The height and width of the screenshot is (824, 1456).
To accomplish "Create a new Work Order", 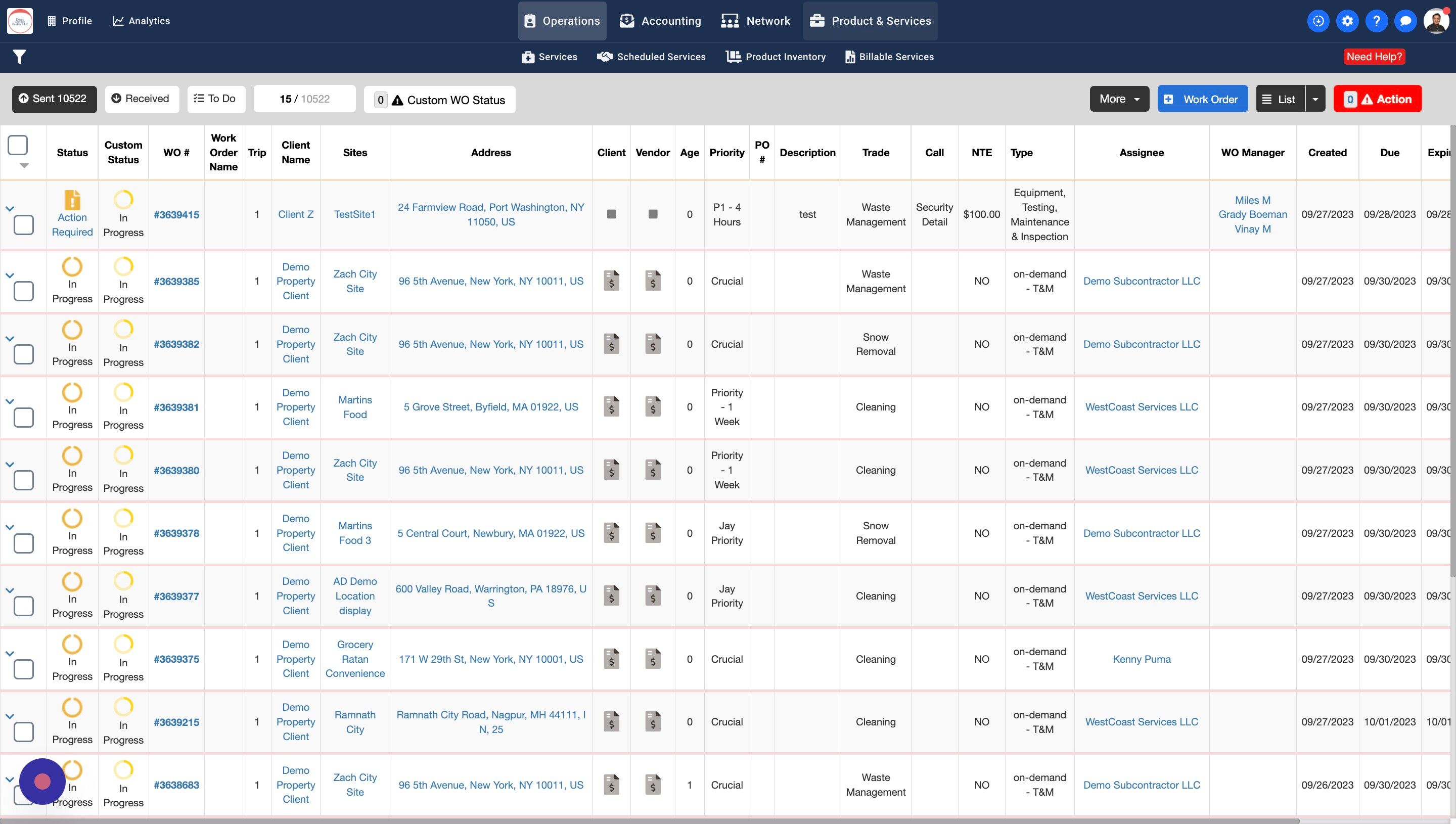I will coord(1202,99).
